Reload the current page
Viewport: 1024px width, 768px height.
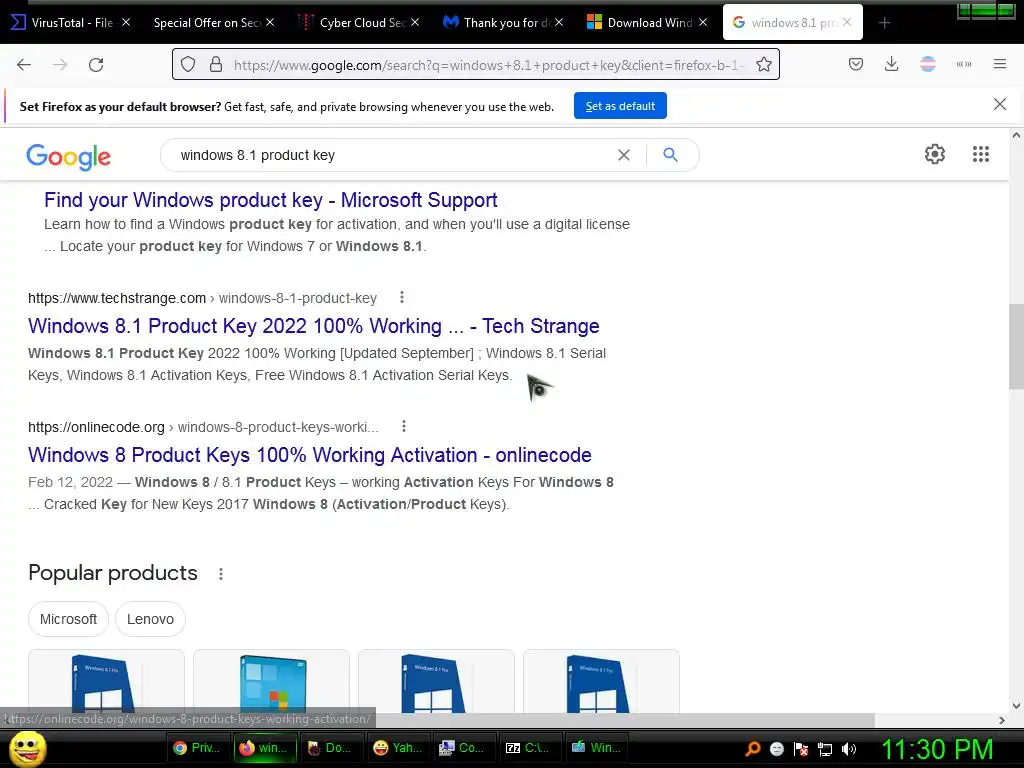coord(96,65)
